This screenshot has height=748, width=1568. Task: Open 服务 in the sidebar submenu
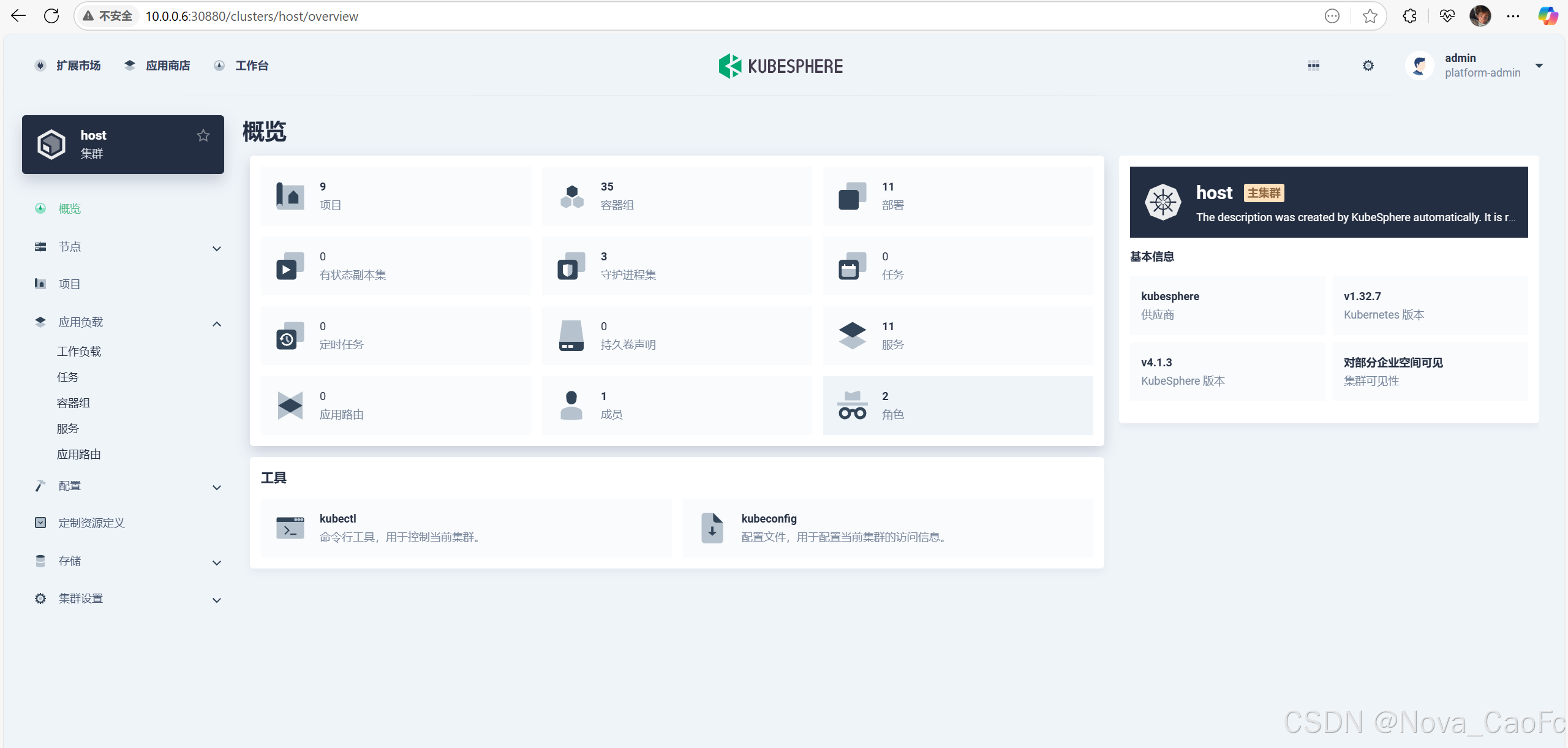pyautogui.click(x=68, y=429)
